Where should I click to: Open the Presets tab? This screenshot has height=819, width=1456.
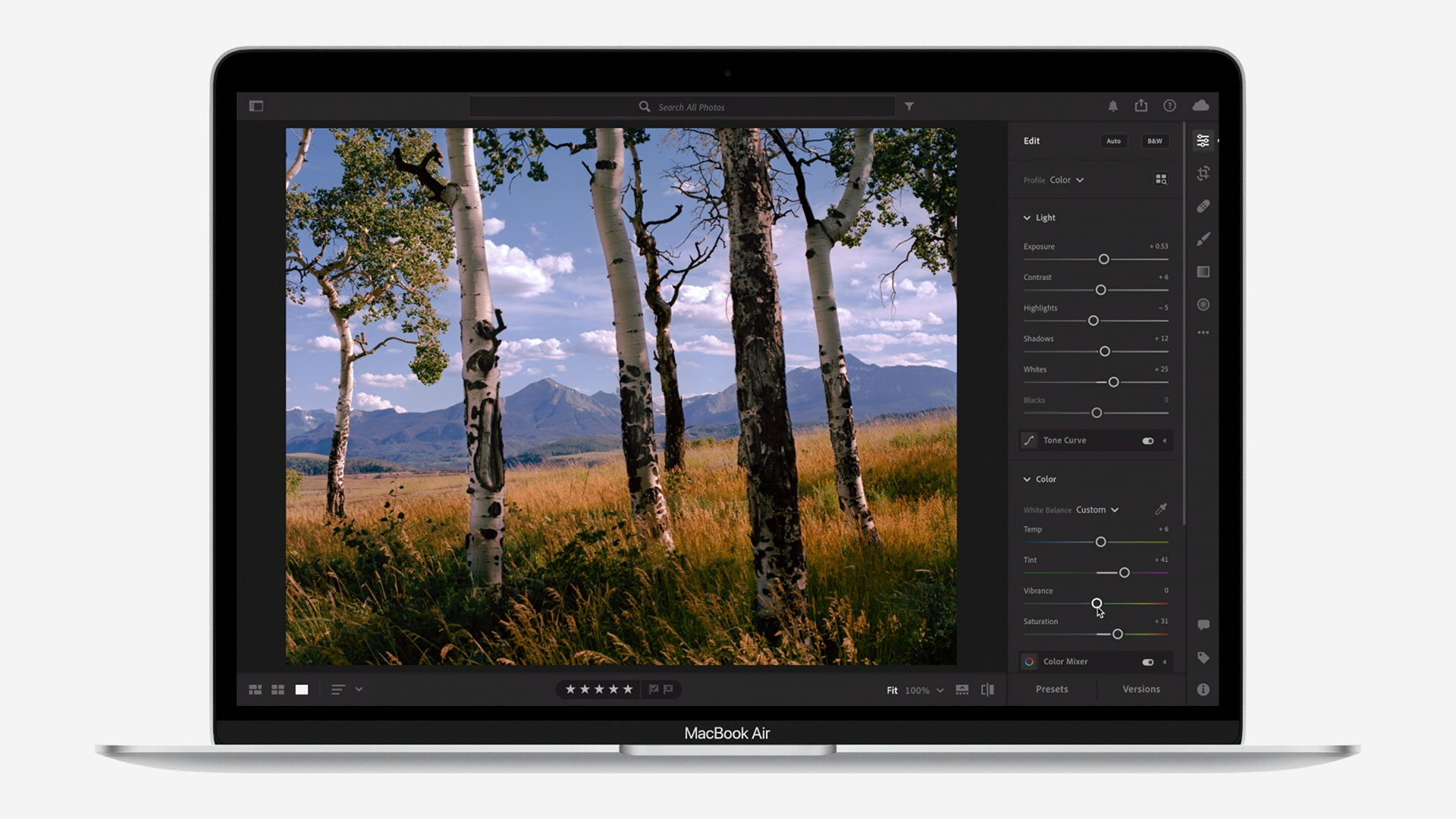1052,689
